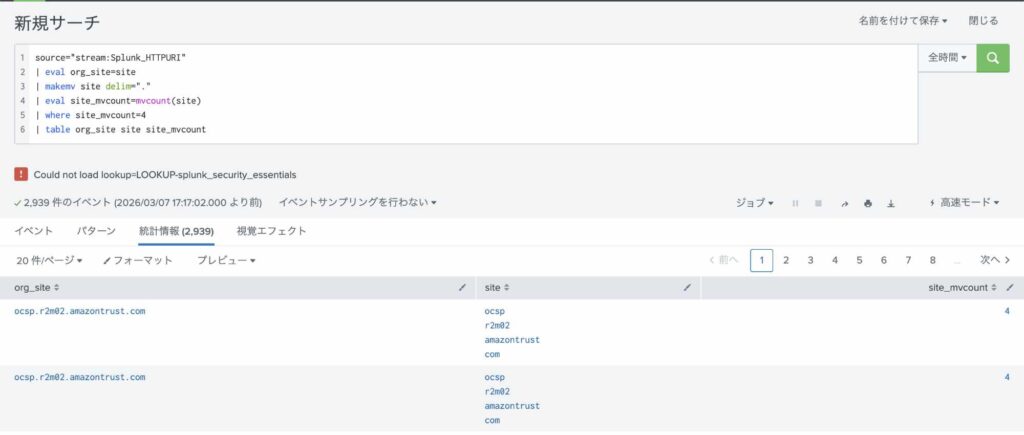This screenshot has width=1024, height=435.
Task: Click the red lookup error warning icon
Action: 21,174
